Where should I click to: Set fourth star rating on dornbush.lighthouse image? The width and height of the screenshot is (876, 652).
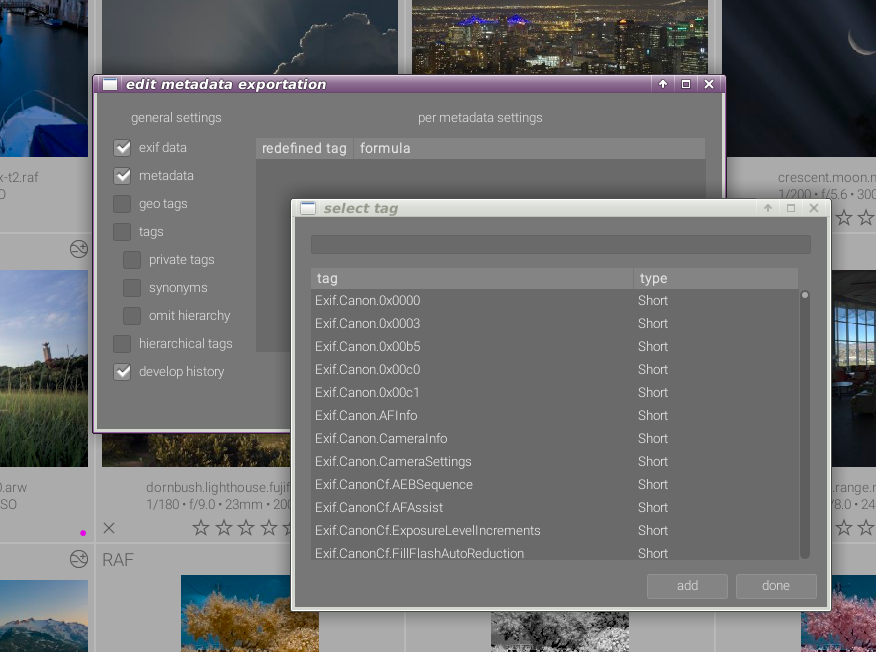pos(269,527)
